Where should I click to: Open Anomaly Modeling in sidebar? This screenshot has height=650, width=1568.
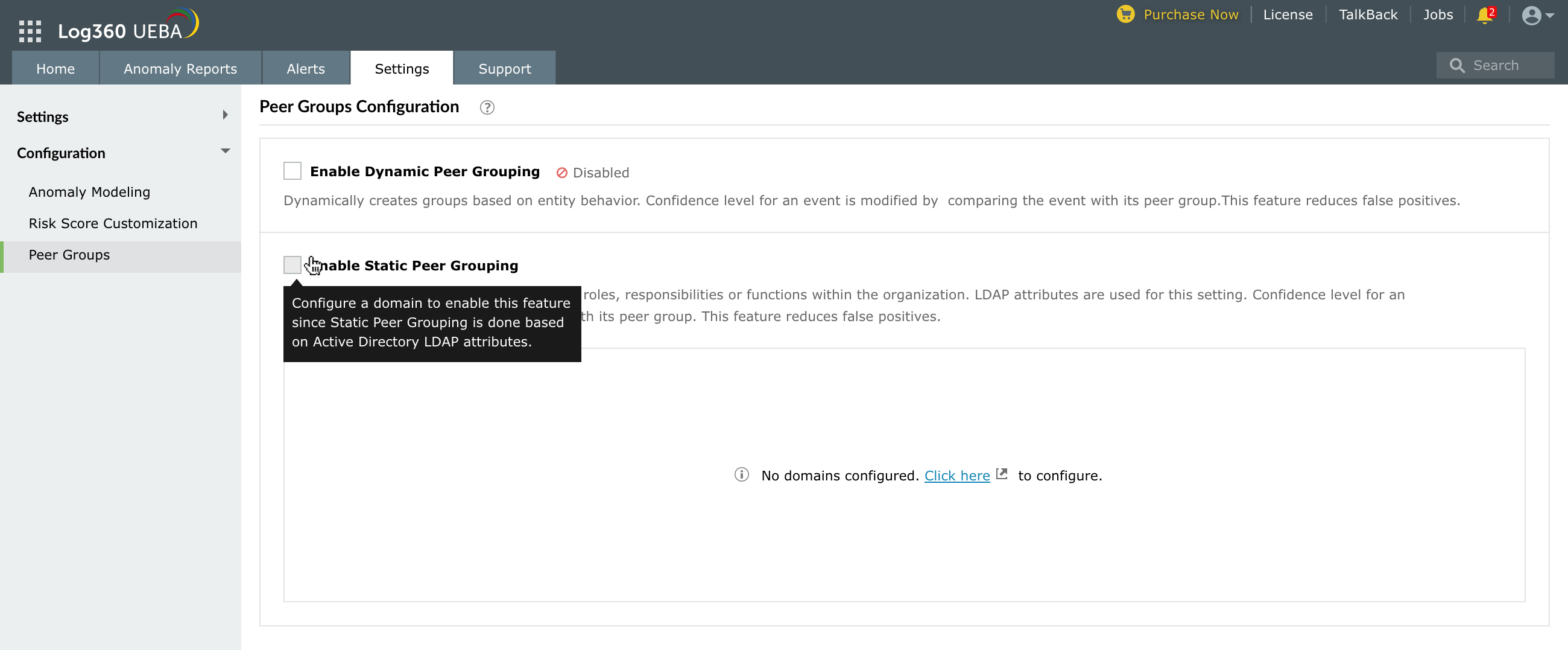point(89,192)
